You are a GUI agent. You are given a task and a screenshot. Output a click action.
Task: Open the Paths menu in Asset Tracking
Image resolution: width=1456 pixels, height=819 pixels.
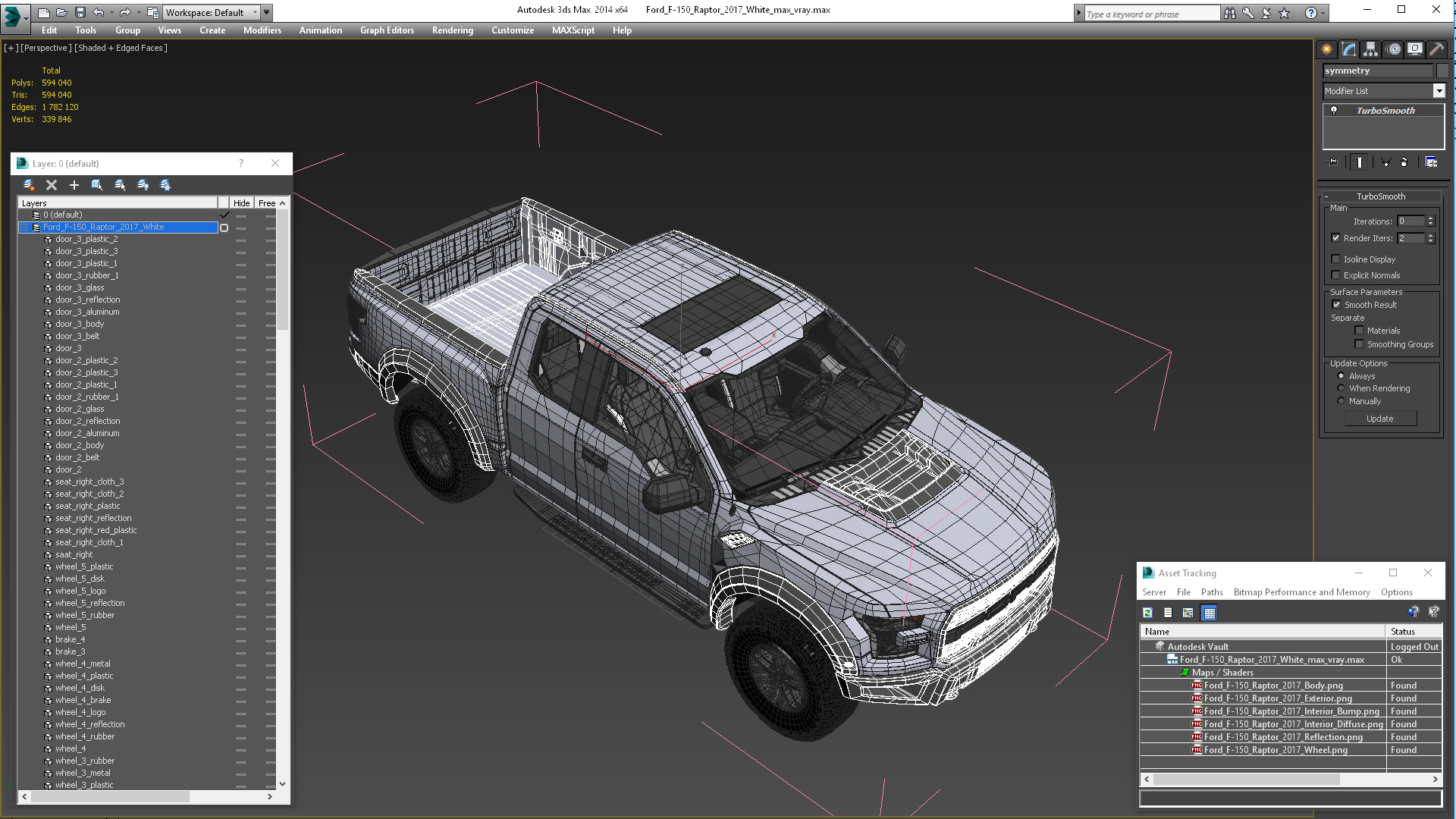[1211, 592]
